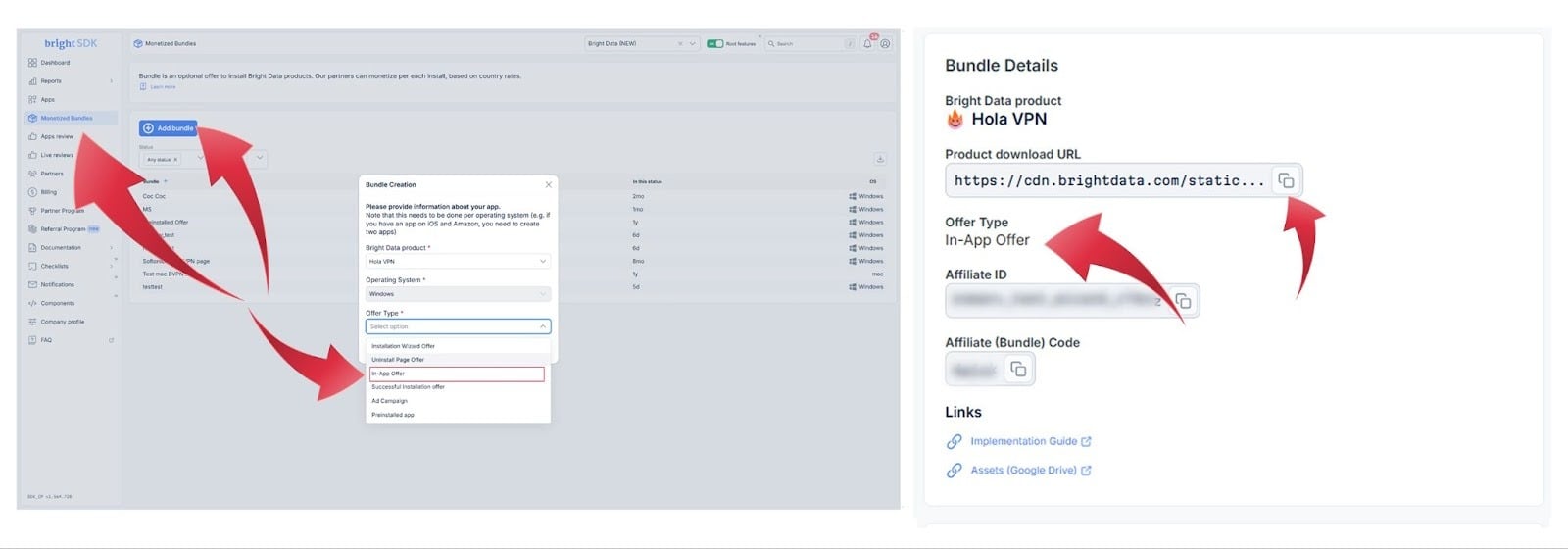Open Partner Program sidebar item
Viewport: 1568px width, 549px height.
(x=62, y=211)
